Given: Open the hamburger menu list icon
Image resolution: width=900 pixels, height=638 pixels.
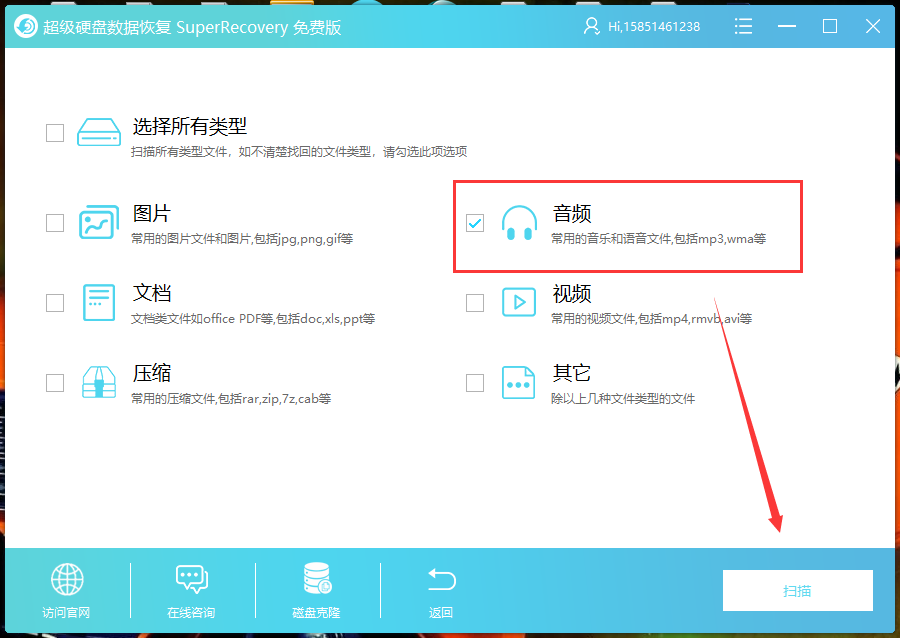Looking at the screenshot, I should tap(743, 26).
